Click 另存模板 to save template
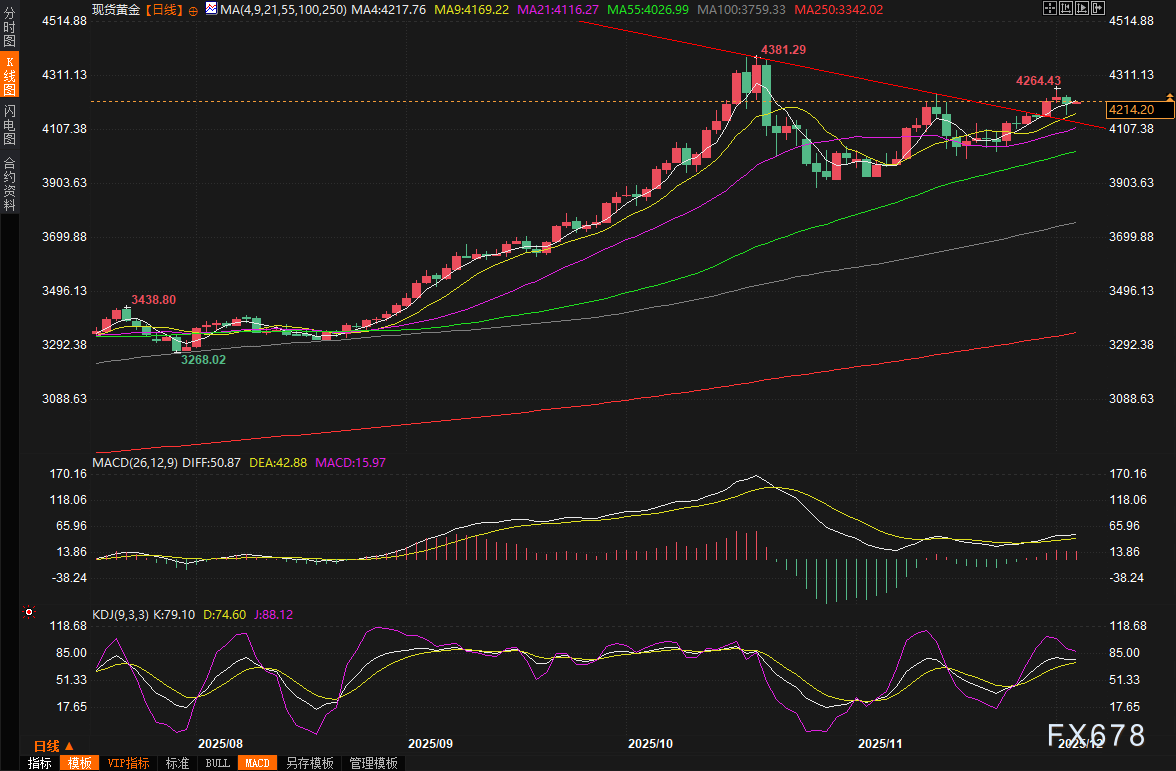This screenshot has width=1176, height=771. click(309, 763)
